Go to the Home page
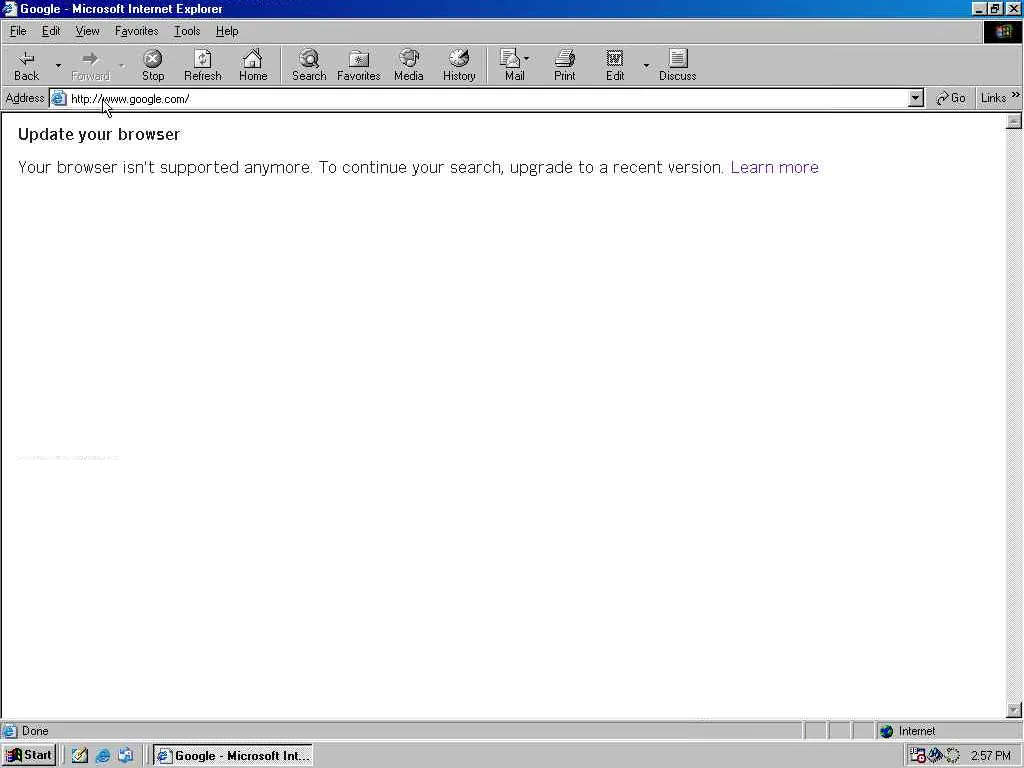1024x768 pixels. [x=253, y=65]
